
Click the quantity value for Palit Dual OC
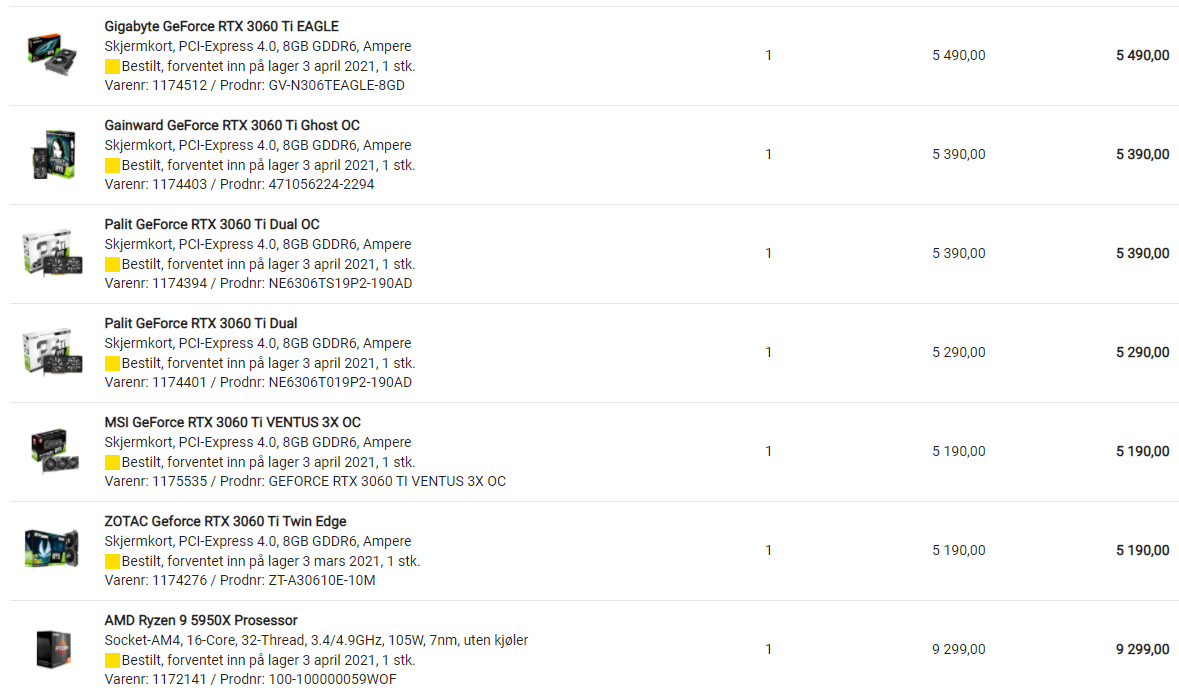click(768, 253)
